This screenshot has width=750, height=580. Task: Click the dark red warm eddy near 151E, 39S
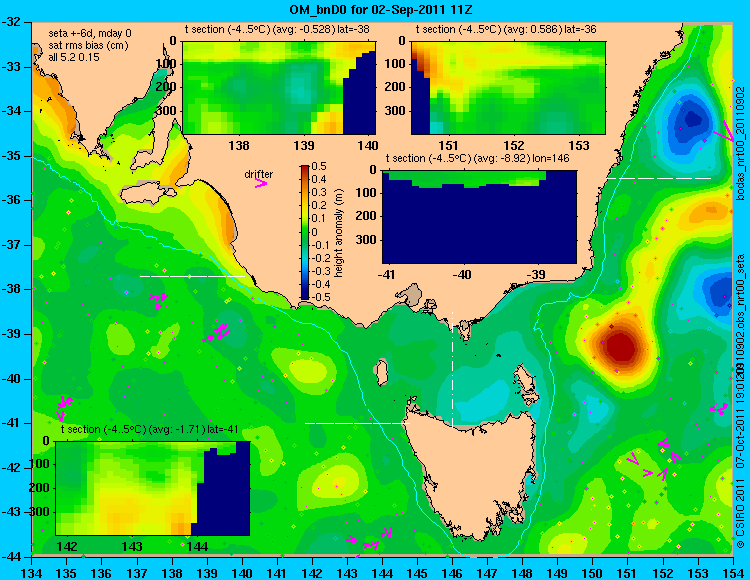[x=619, y=347]
